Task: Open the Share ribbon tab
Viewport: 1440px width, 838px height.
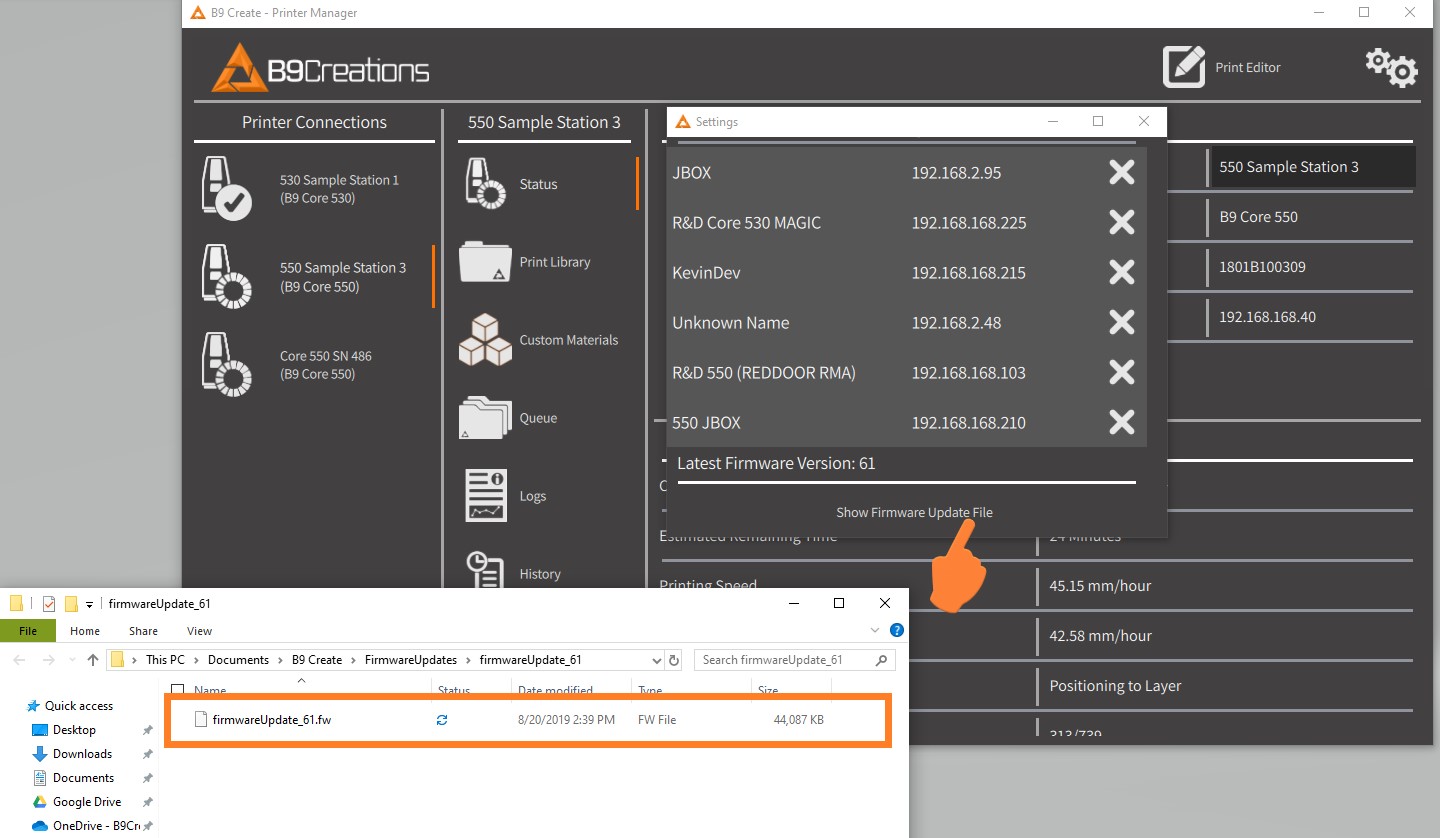Action: tap(143, 631)
